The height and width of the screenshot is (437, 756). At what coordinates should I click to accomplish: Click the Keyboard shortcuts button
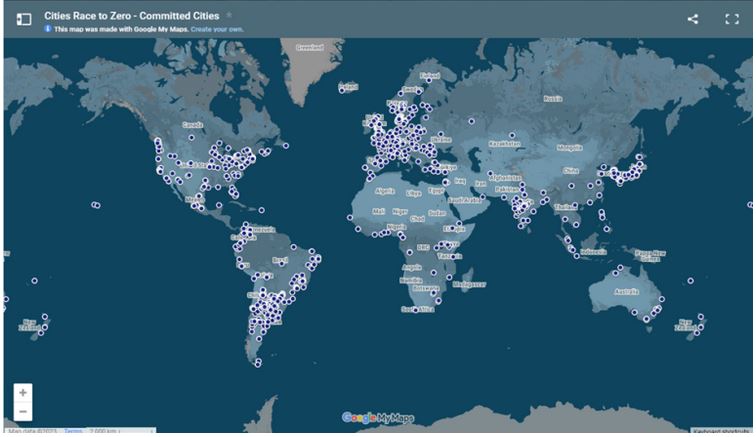[719, 432]
